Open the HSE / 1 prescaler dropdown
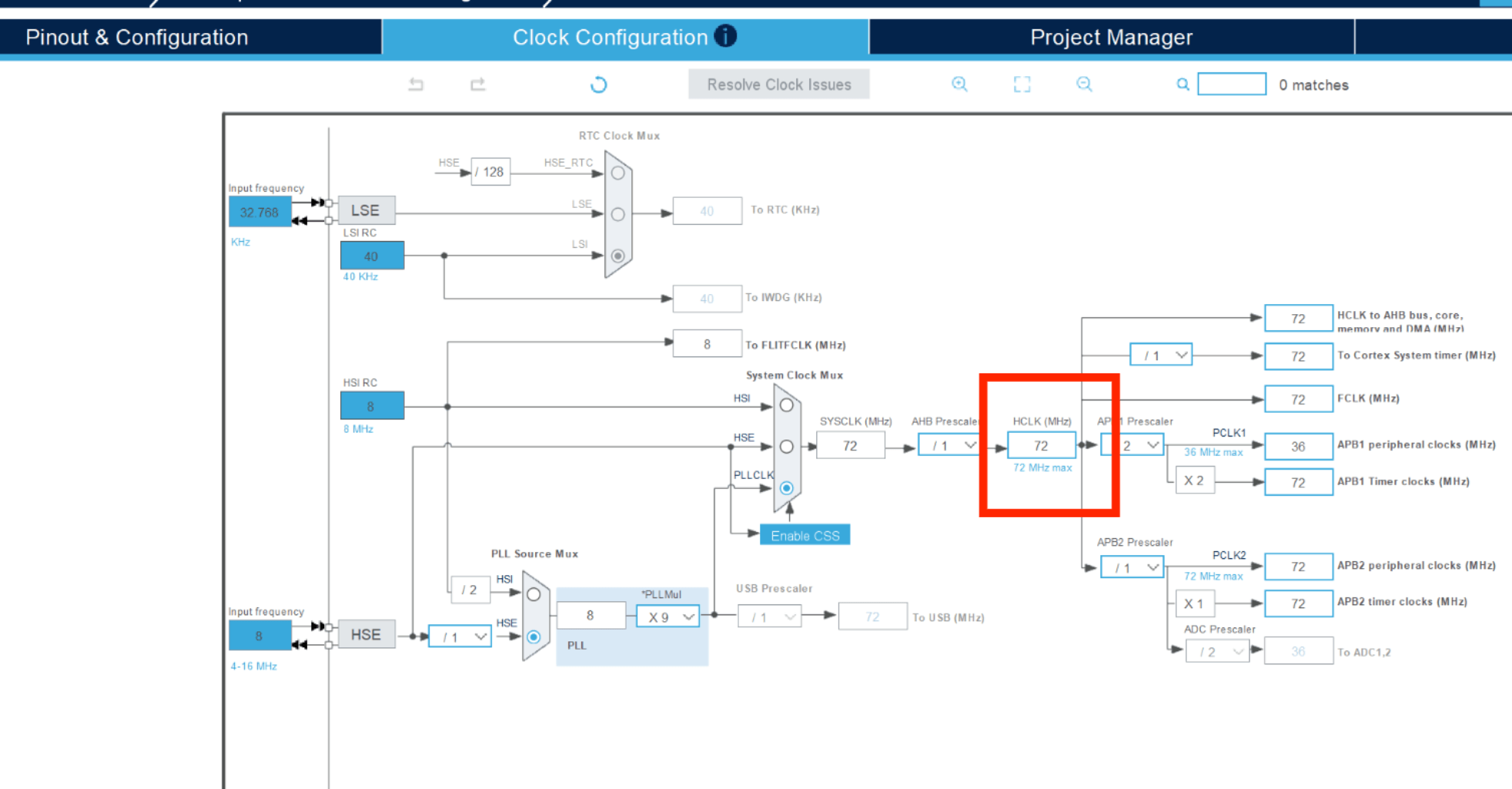Screen dimensions: 1512x789 460,636
